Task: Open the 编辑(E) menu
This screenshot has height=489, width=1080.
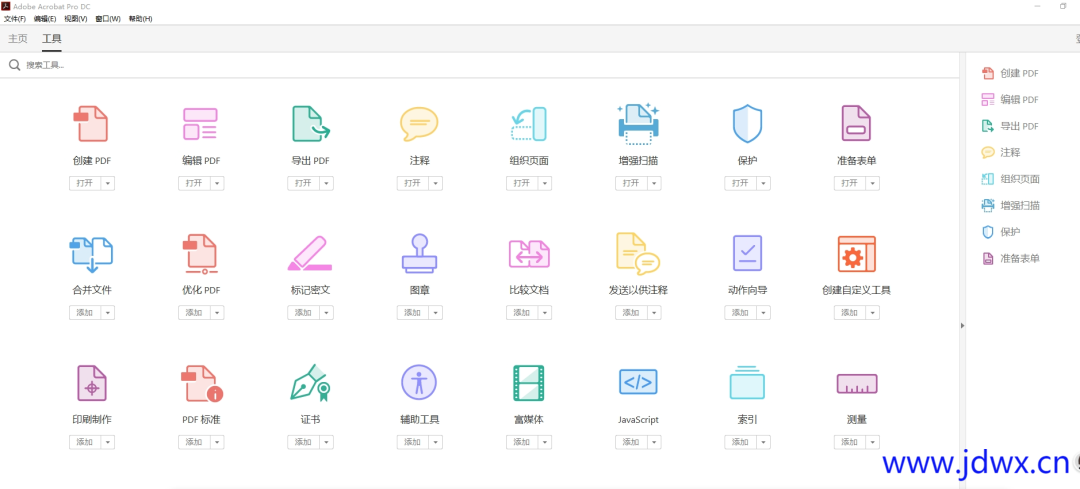Action: (45, 19)
